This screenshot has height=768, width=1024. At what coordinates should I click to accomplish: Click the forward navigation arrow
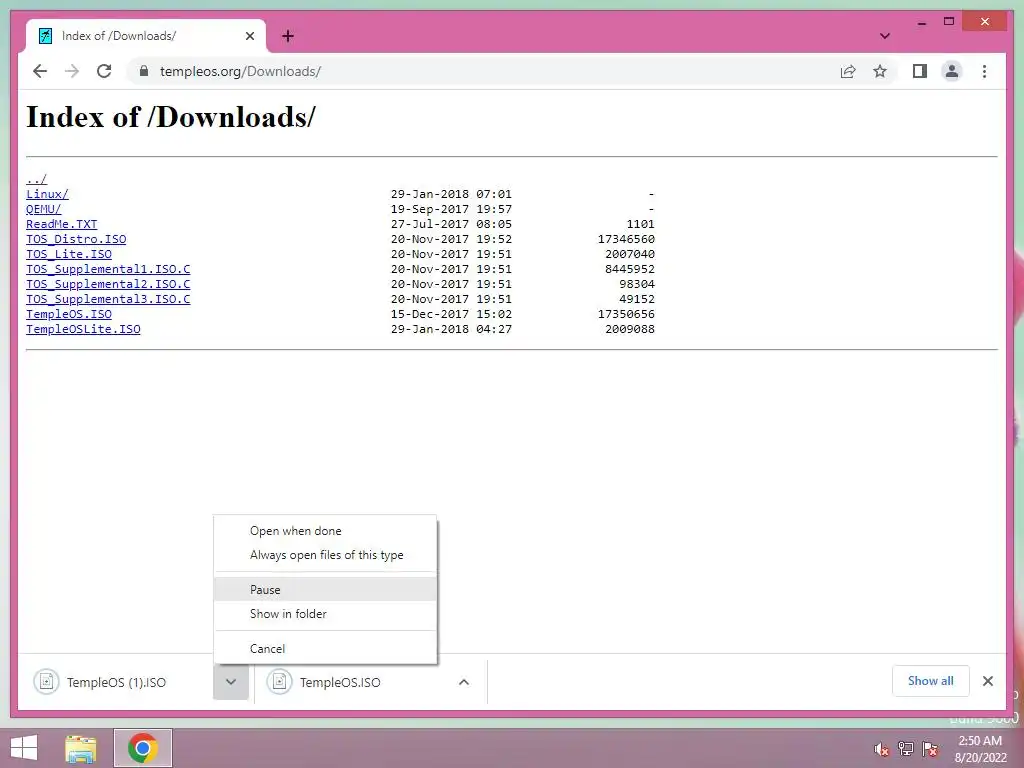point(72,71)
